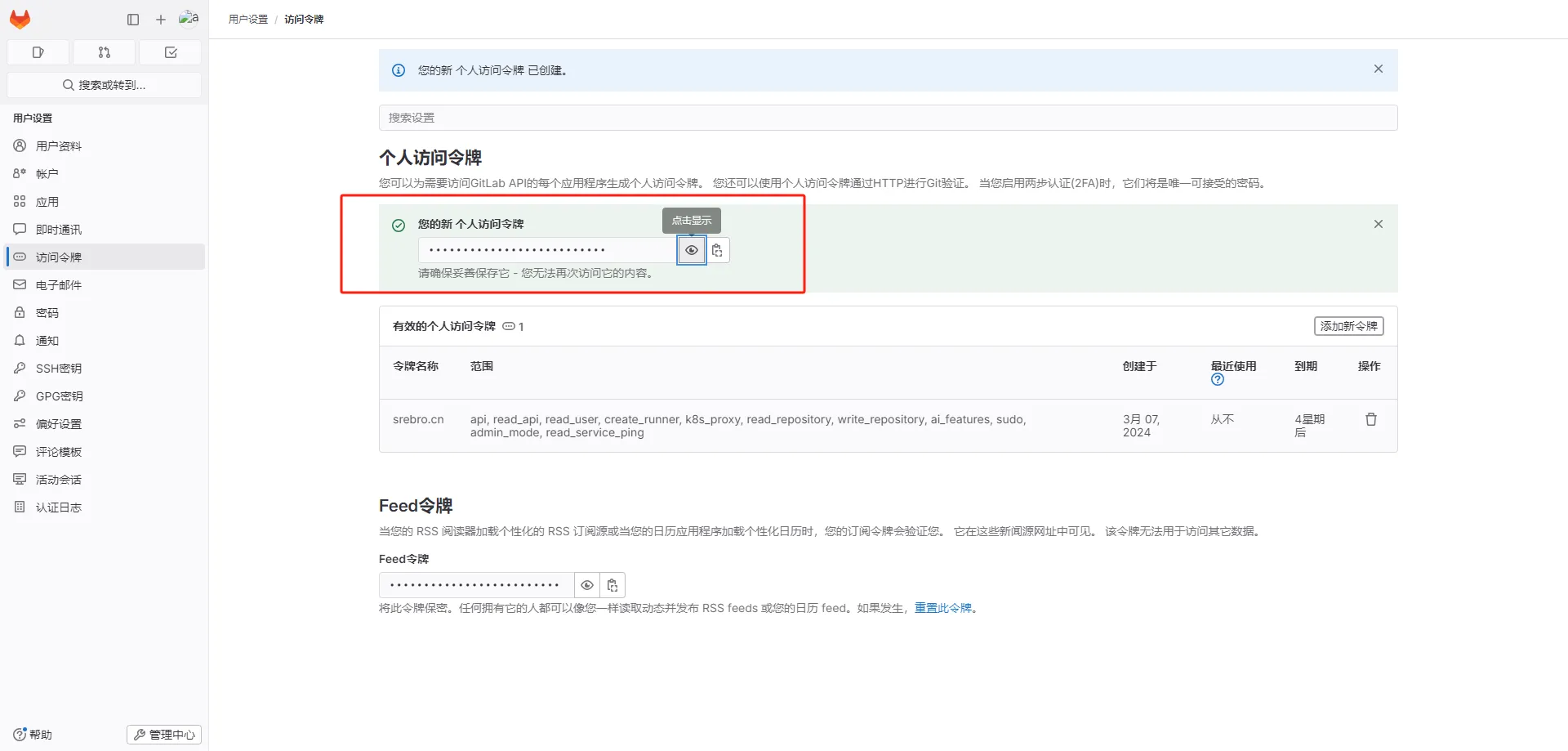Open 通知 settings

point(105,341)
